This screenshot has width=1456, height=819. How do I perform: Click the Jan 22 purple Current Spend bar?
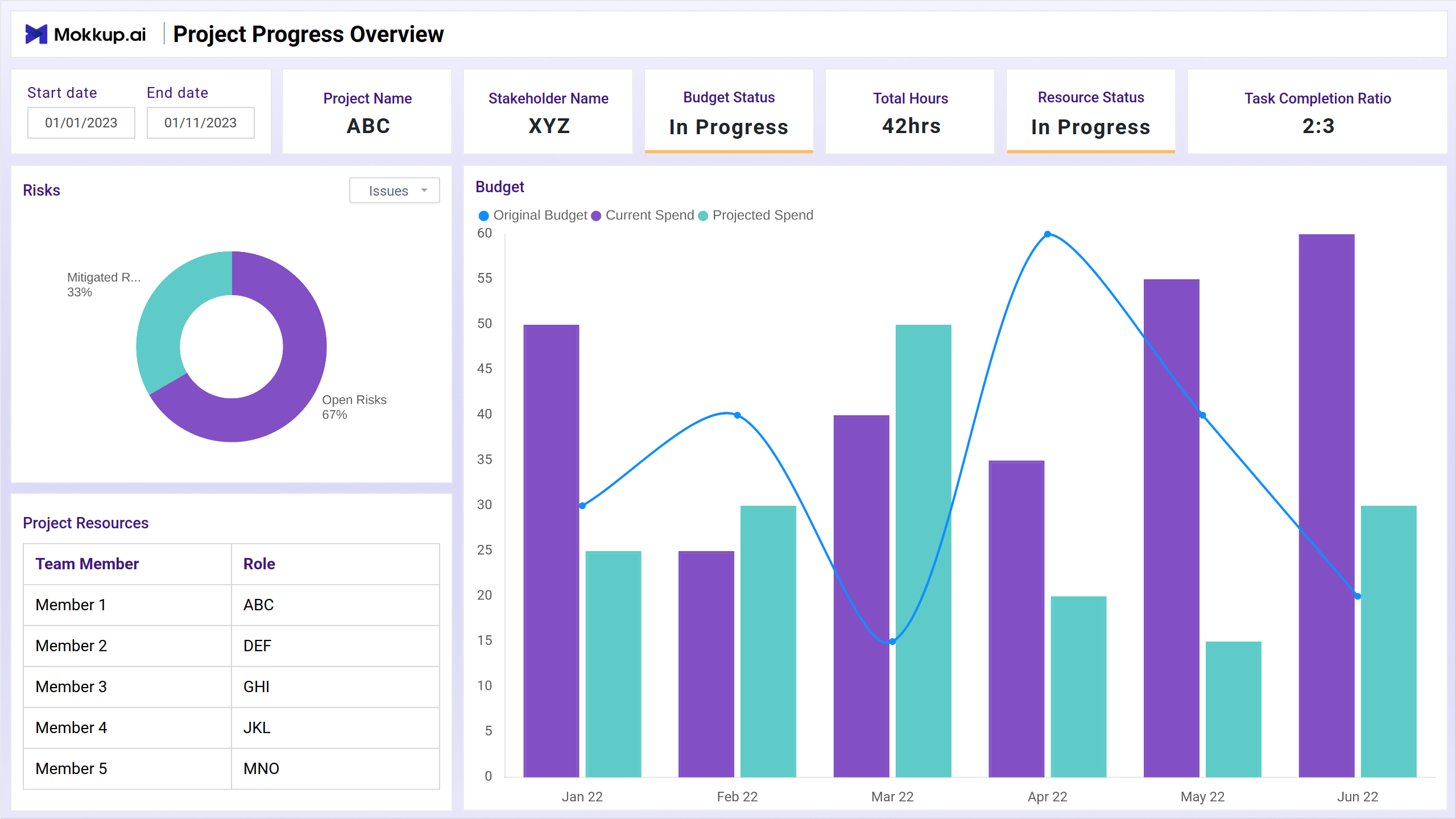click(x=551, y=551)
